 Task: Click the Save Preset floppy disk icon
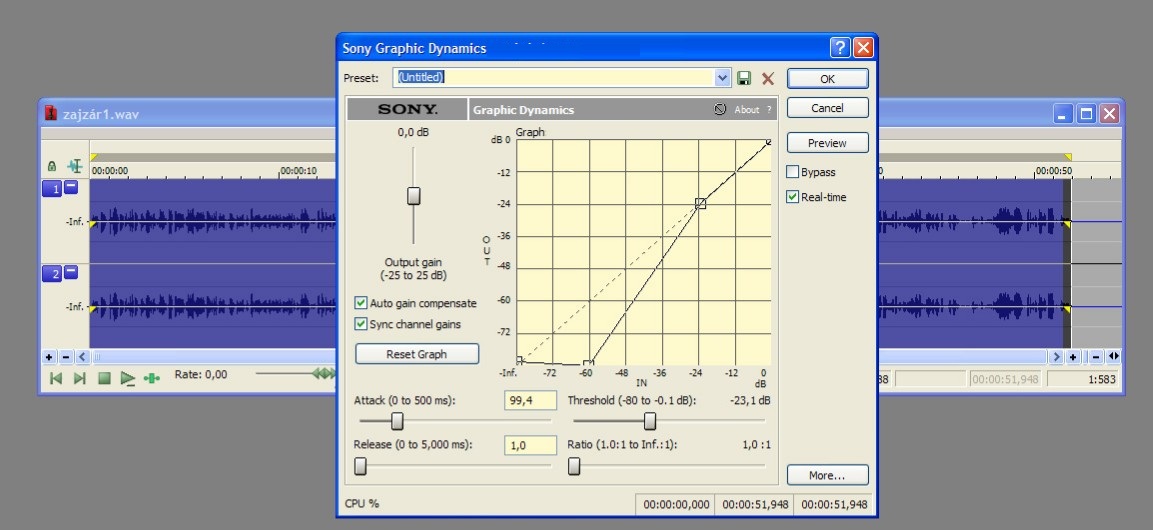[744, 79]
